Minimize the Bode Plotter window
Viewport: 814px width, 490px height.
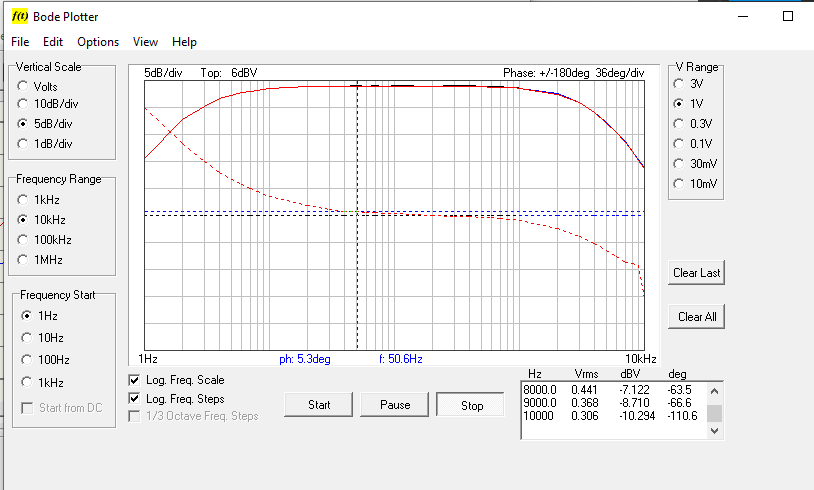tap(743, 16)
